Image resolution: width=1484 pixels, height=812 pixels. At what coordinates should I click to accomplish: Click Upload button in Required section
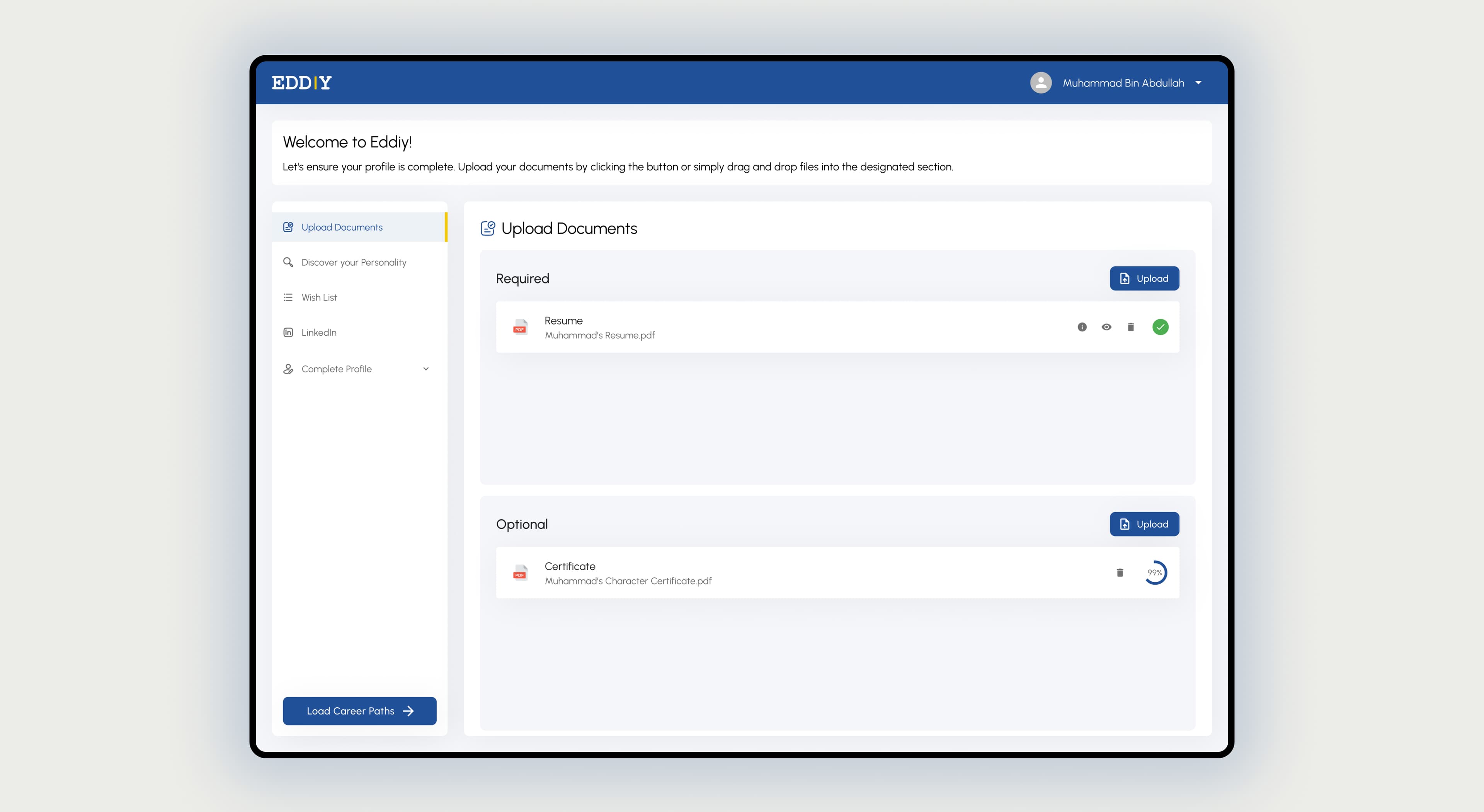pyautogui.click(x=1144, y=278)
